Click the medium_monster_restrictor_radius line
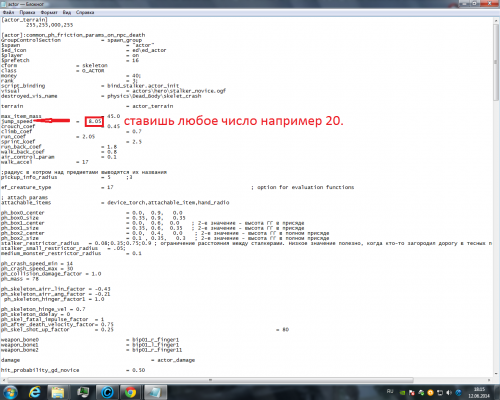 pos(71,254)
